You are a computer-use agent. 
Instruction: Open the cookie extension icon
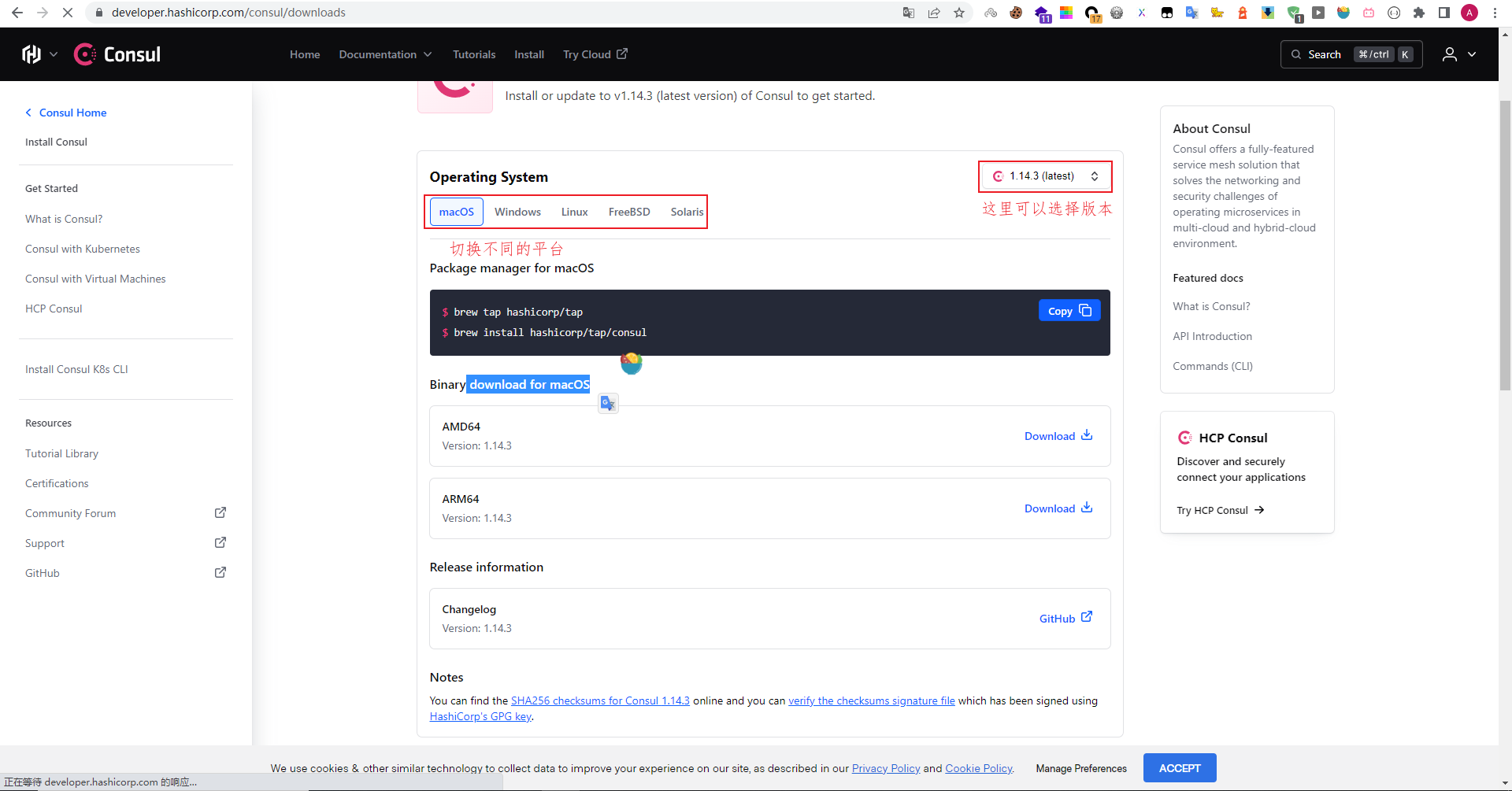click(1016, 13)
